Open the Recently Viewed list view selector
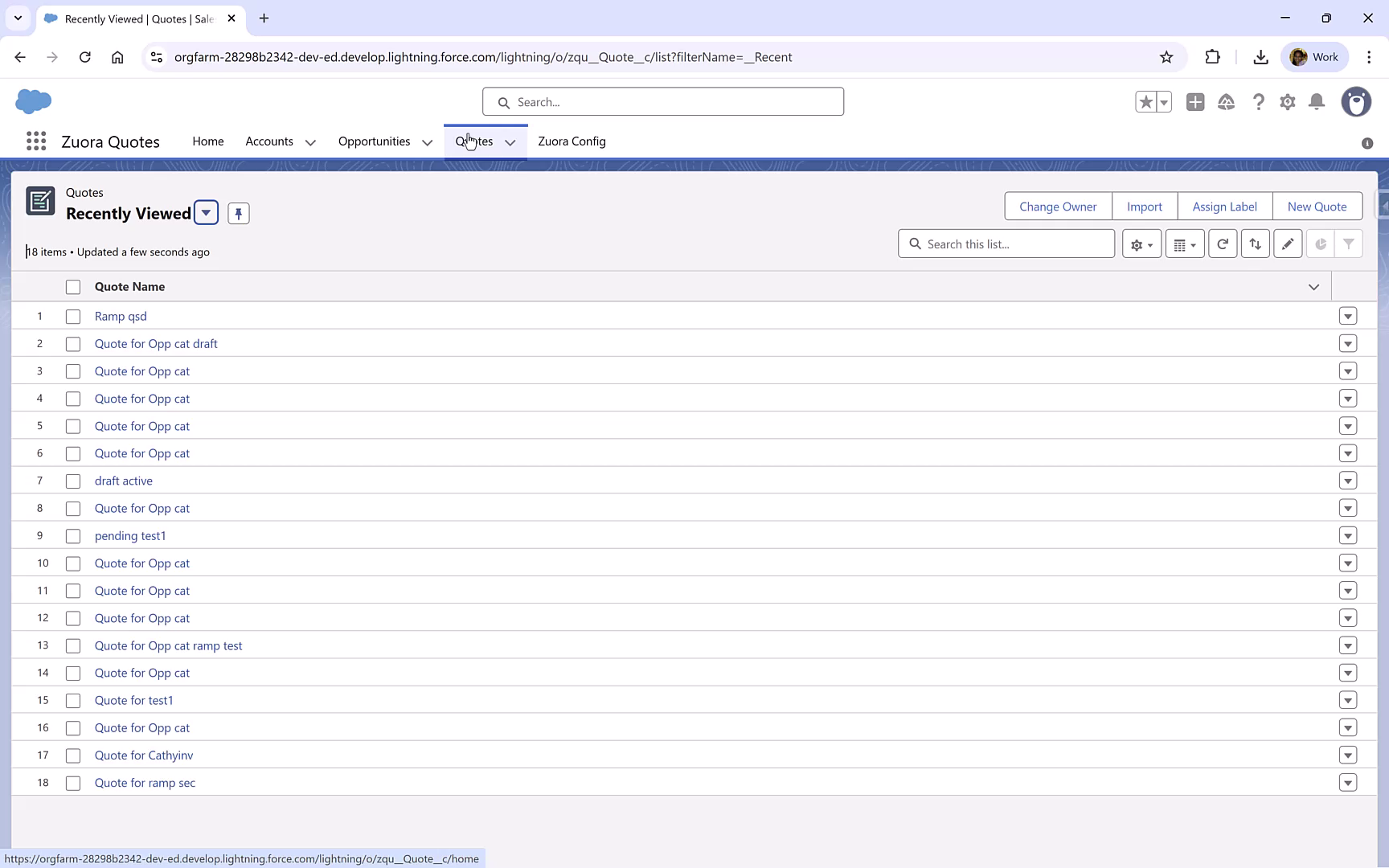1389x868 pixels. [x=206, y=212]
